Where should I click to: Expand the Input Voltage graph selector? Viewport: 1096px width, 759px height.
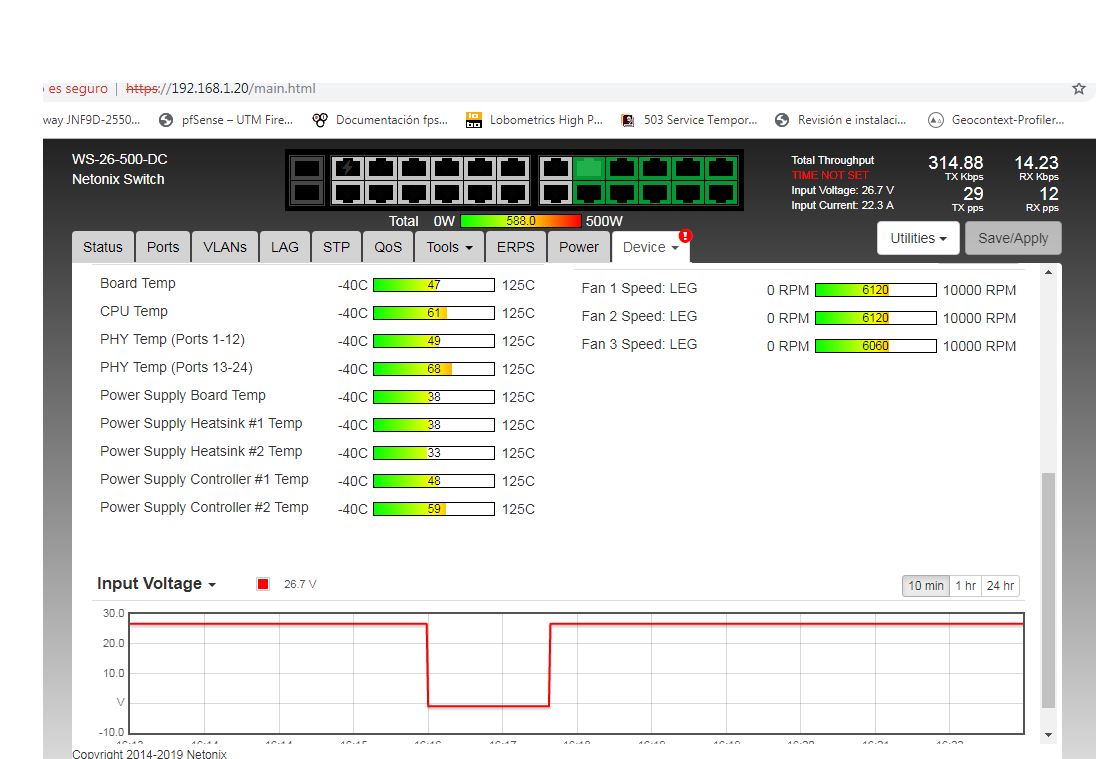pyautogui.click(x=156, y=584)
